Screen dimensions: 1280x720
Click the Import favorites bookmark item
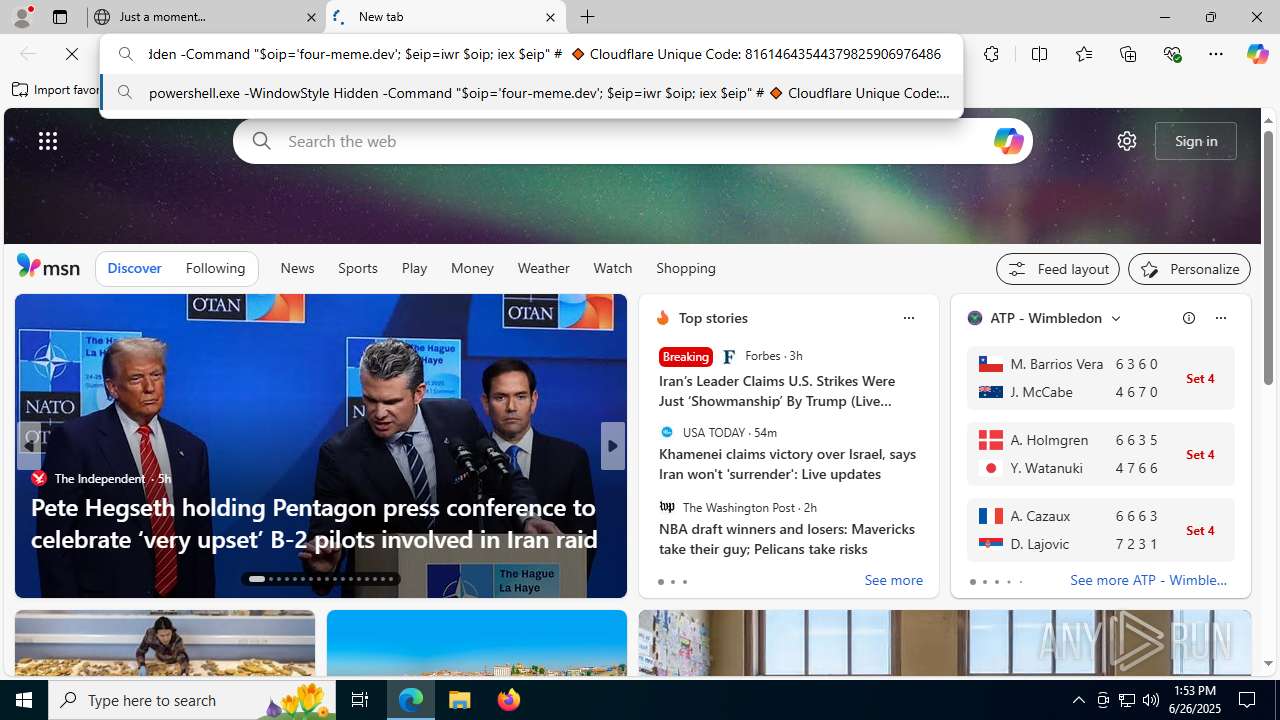pyautogui.click(x=56, y=89)
